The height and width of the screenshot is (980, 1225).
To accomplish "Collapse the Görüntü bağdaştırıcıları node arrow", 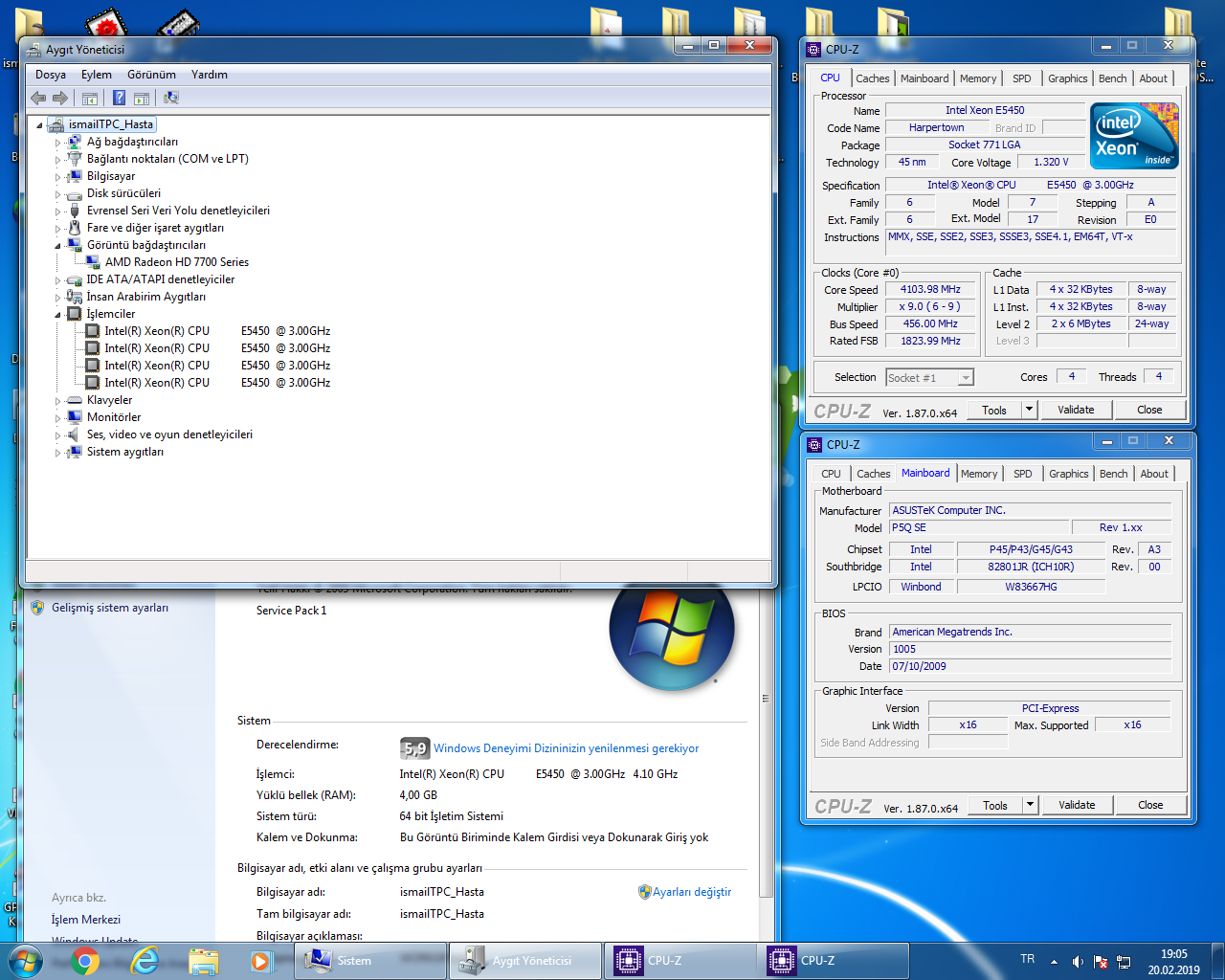I will [x=57, y=246].
